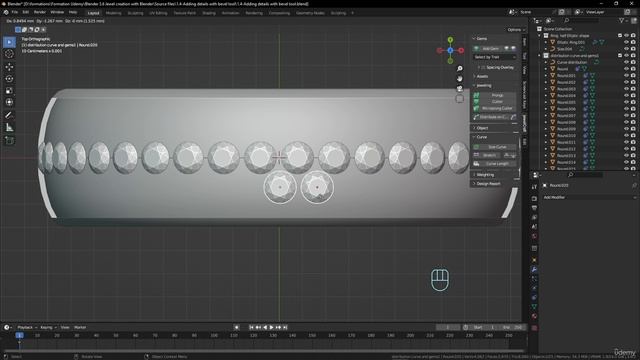640x360 pixels.
Task: Activate the Cursor tool in toolbar
Action: 9,54
